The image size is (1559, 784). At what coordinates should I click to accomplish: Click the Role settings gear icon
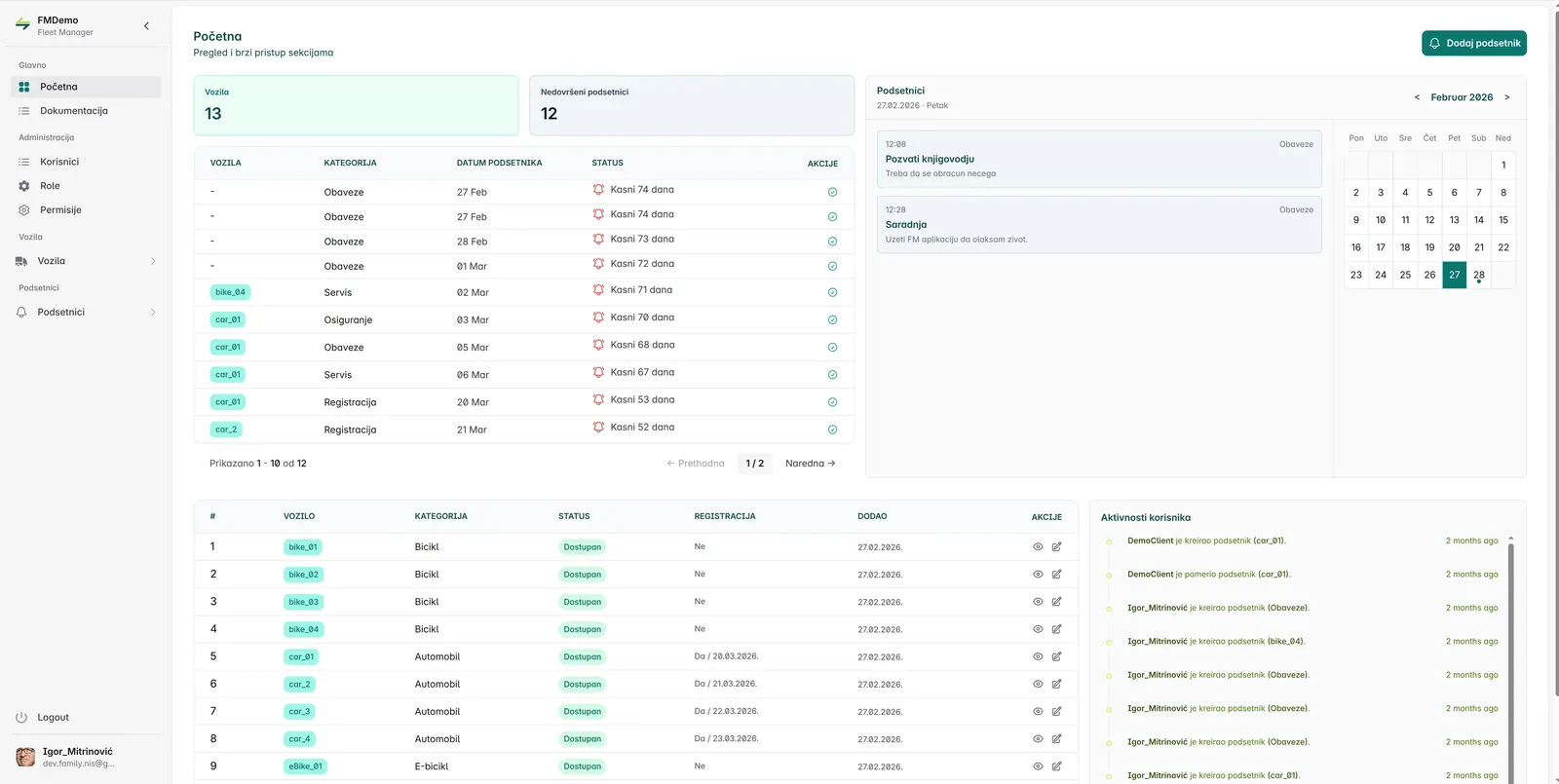coord(24,186)
